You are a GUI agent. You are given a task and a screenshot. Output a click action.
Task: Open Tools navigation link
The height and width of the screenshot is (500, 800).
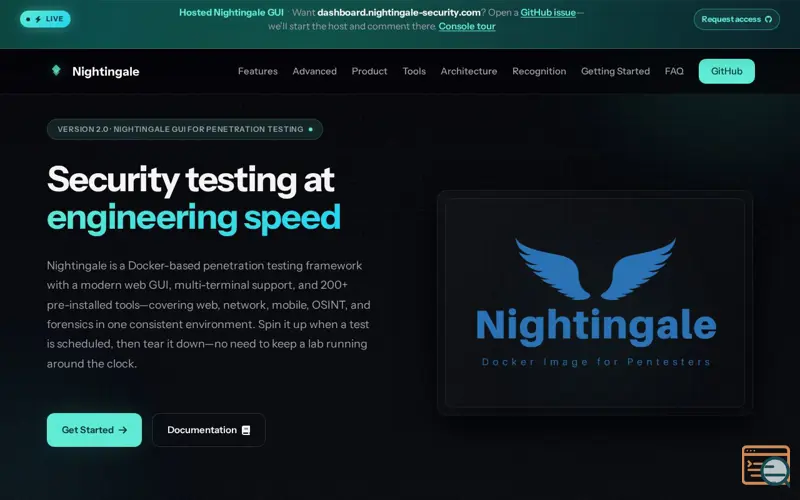[x=414, y=71]
